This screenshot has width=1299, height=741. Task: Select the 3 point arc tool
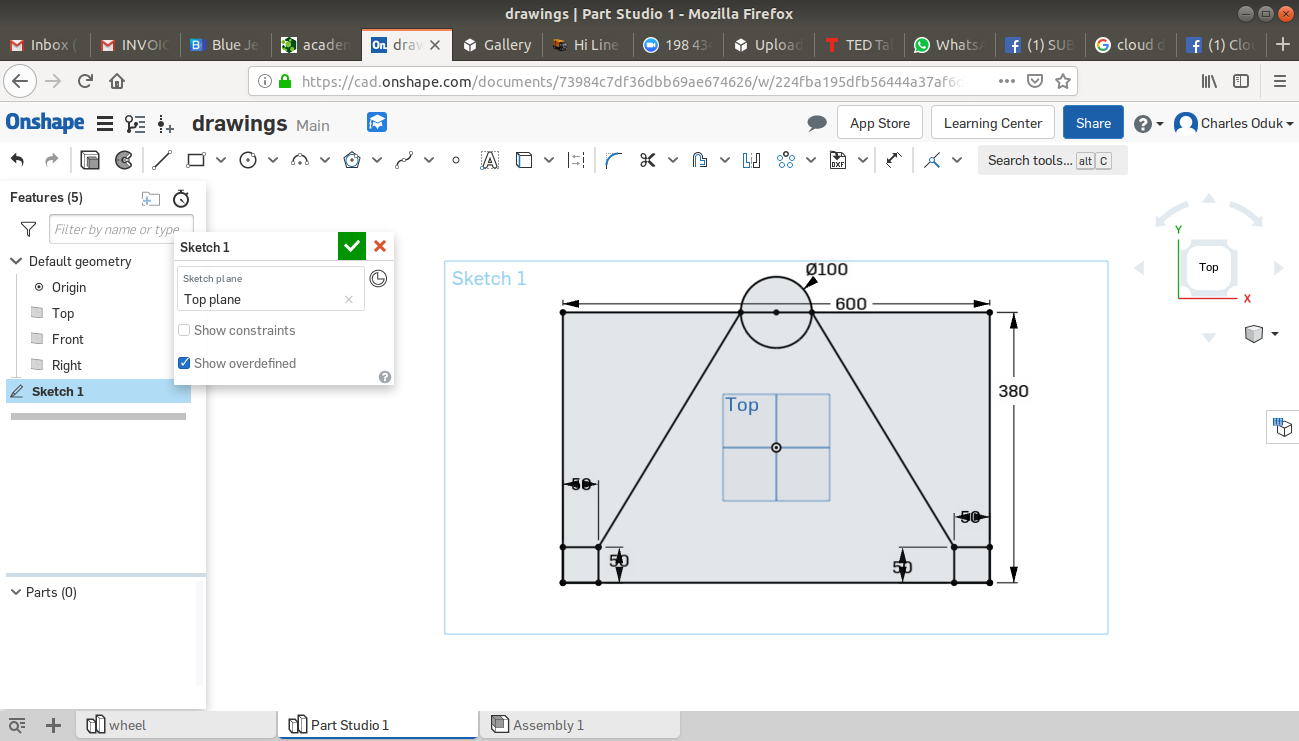click(x=300, y=160)
